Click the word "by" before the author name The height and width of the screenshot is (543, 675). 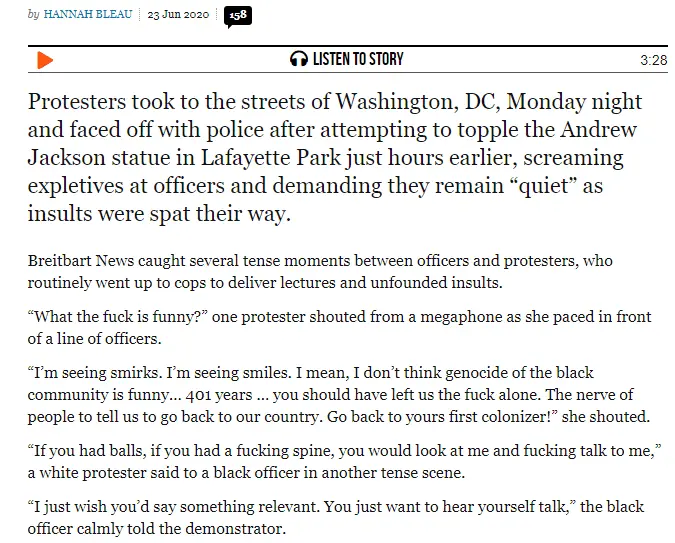(34, 14)
